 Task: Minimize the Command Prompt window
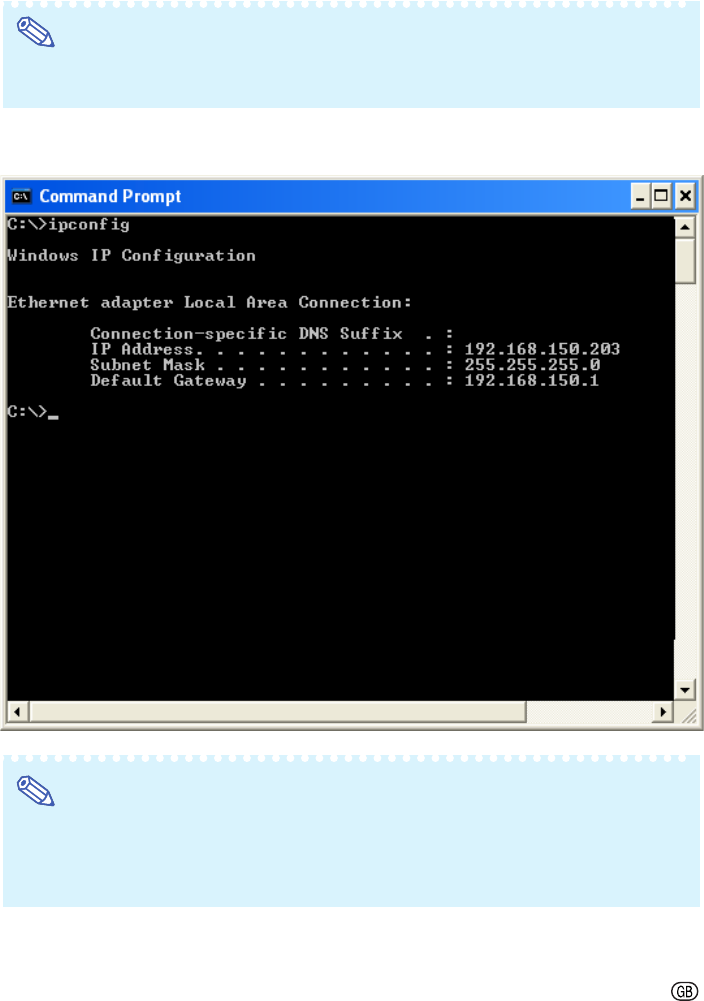click(640, 196)
